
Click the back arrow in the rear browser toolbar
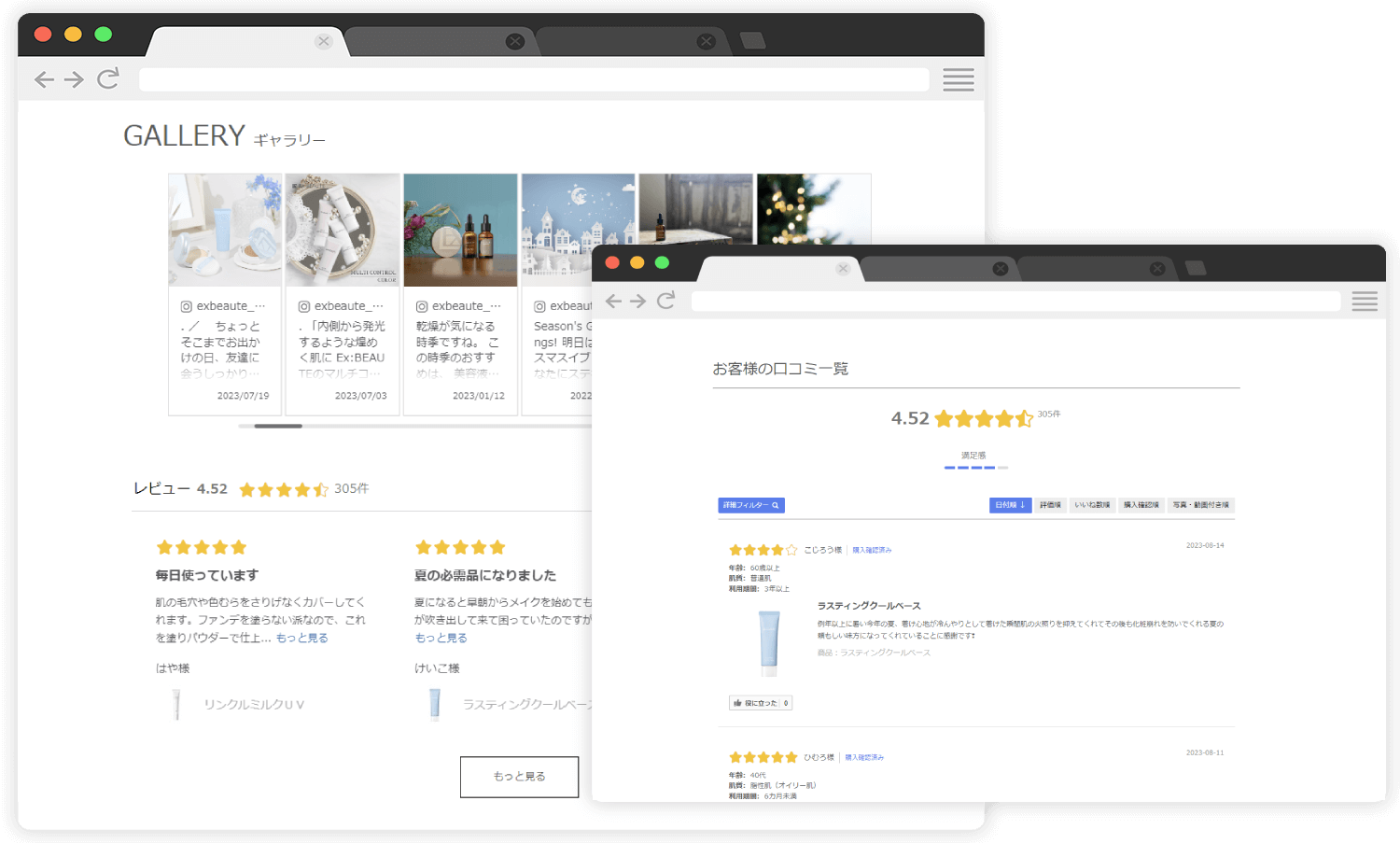tap(44, 79)
